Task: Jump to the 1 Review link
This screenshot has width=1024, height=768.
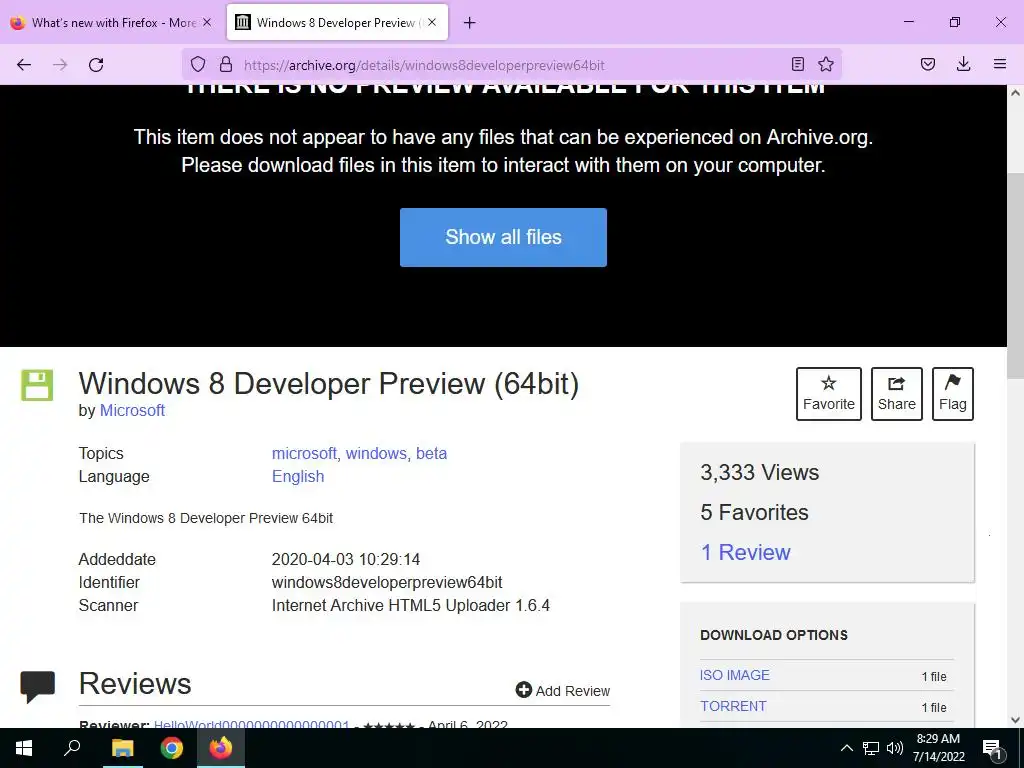Action: [745, 552]
